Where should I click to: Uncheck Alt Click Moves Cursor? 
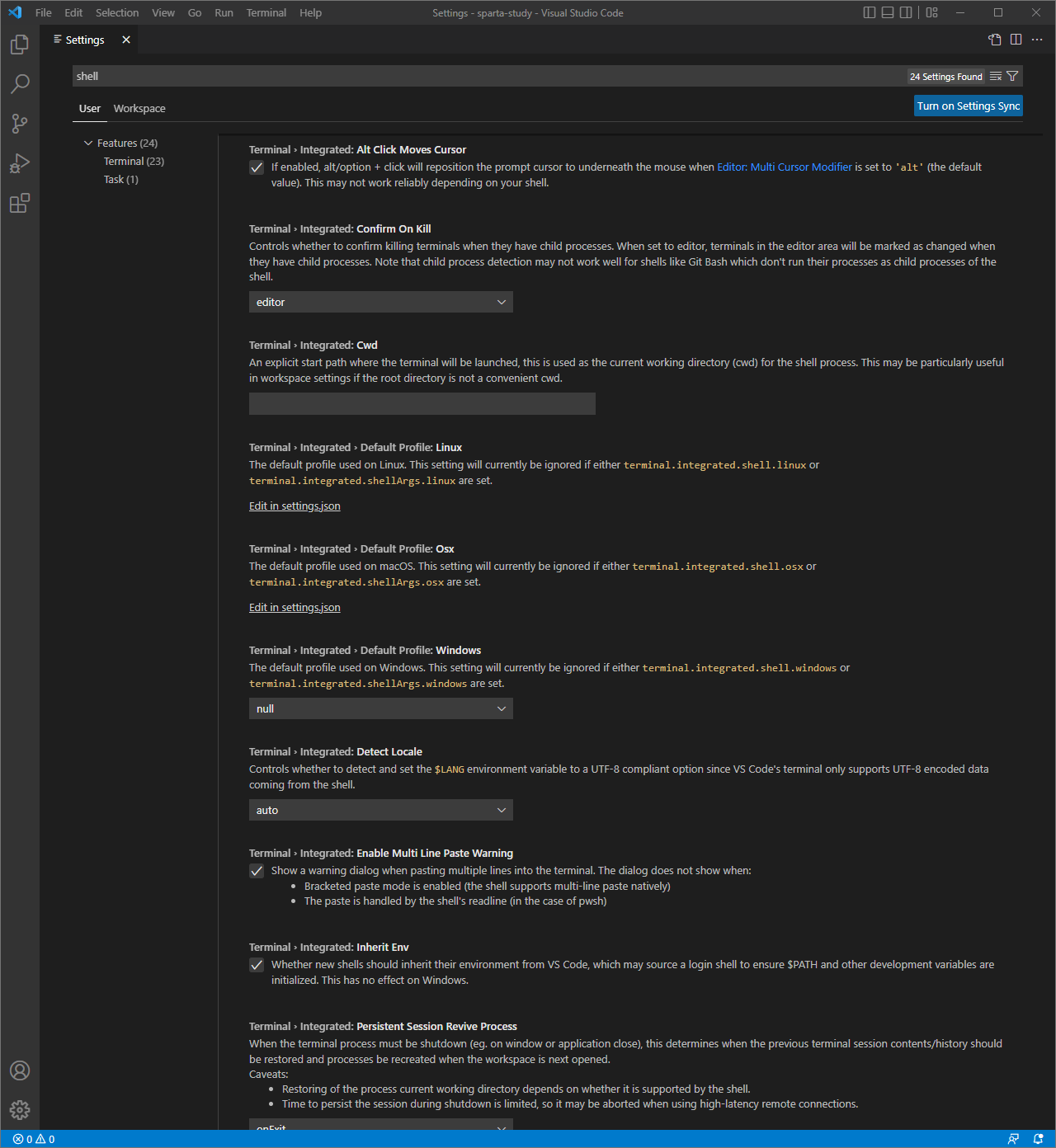[257, 167]
